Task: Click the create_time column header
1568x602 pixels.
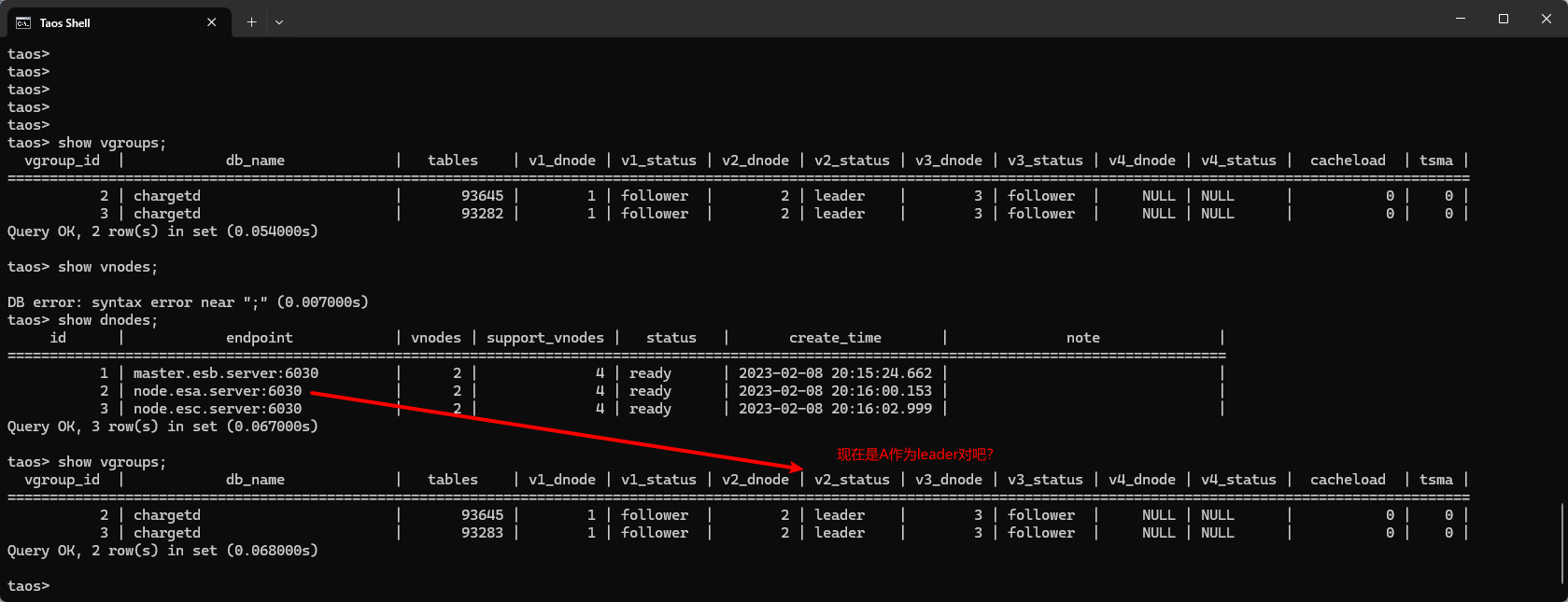Action: click(x=835, y=338)
